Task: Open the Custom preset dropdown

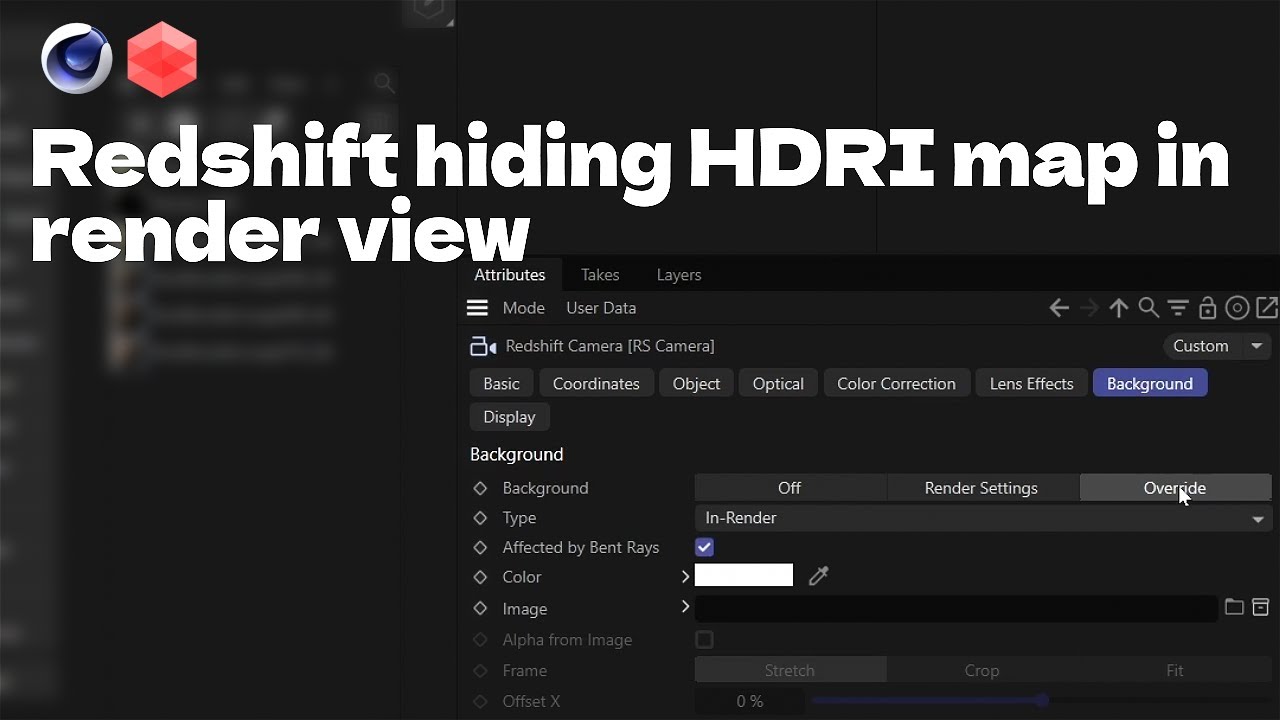Action: pos(1216,346)
